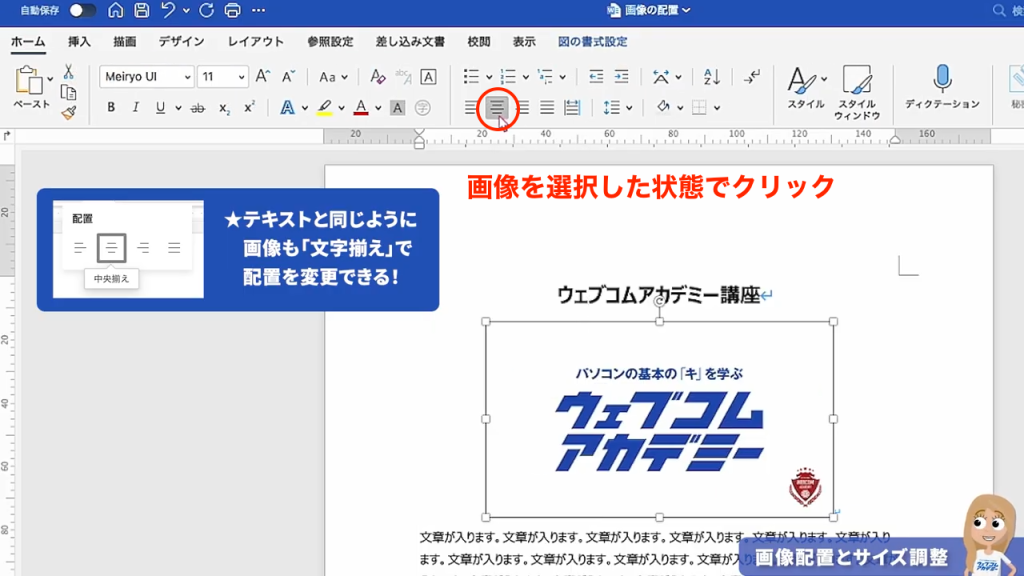Toggle underline formatting
Viewport: 1024px width, 576px height.
(x=160, y=106)
